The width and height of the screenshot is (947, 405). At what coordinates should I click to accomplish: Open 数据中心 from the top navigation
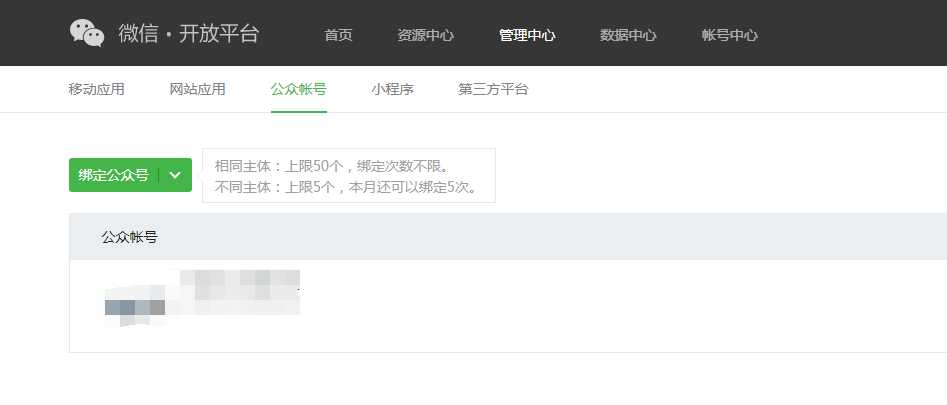[628, 35]
